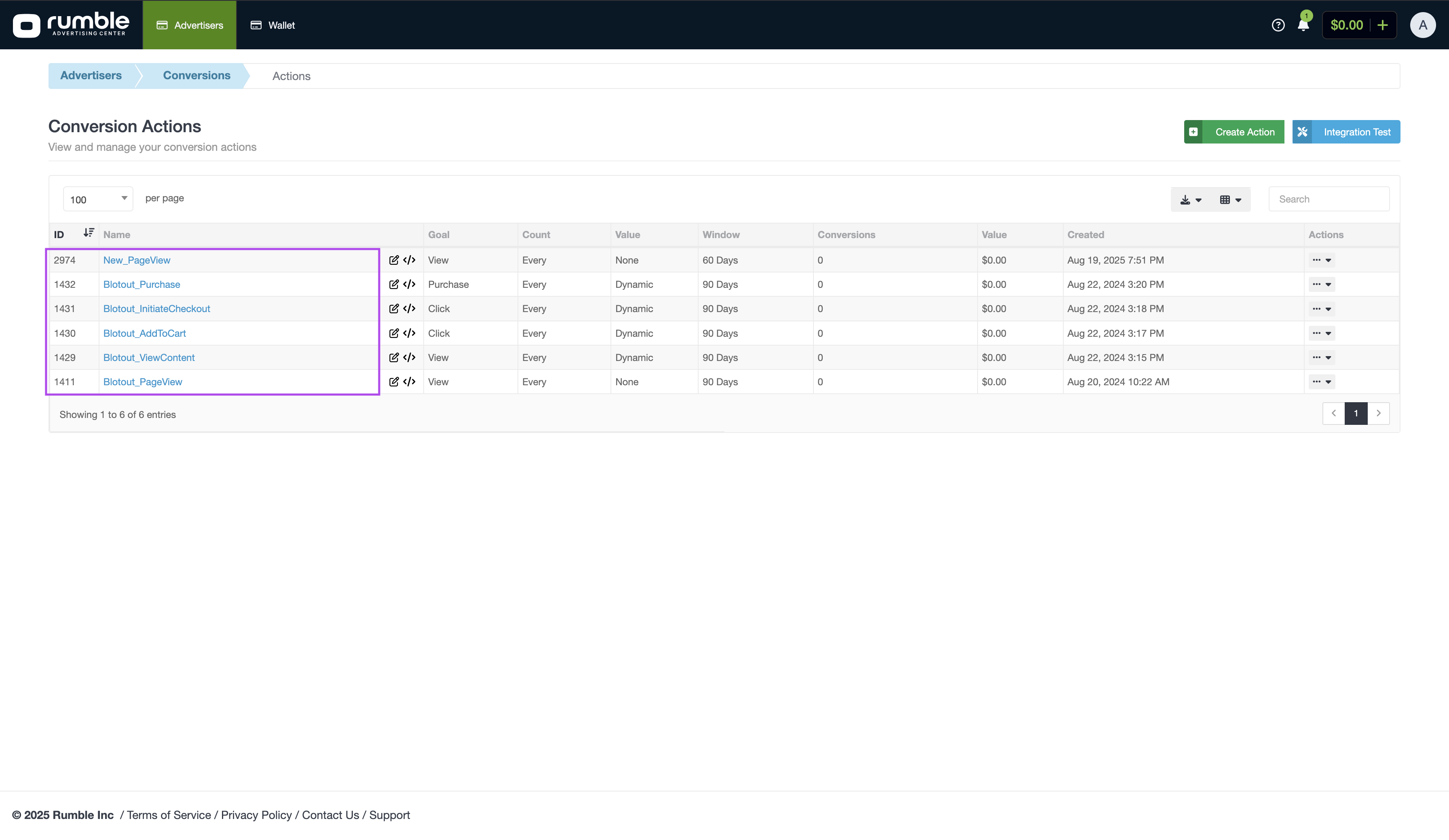Screen dimensions: 1449x840
Task: Open code snippet icon for Blotout_Purchase
Action: 410,285
